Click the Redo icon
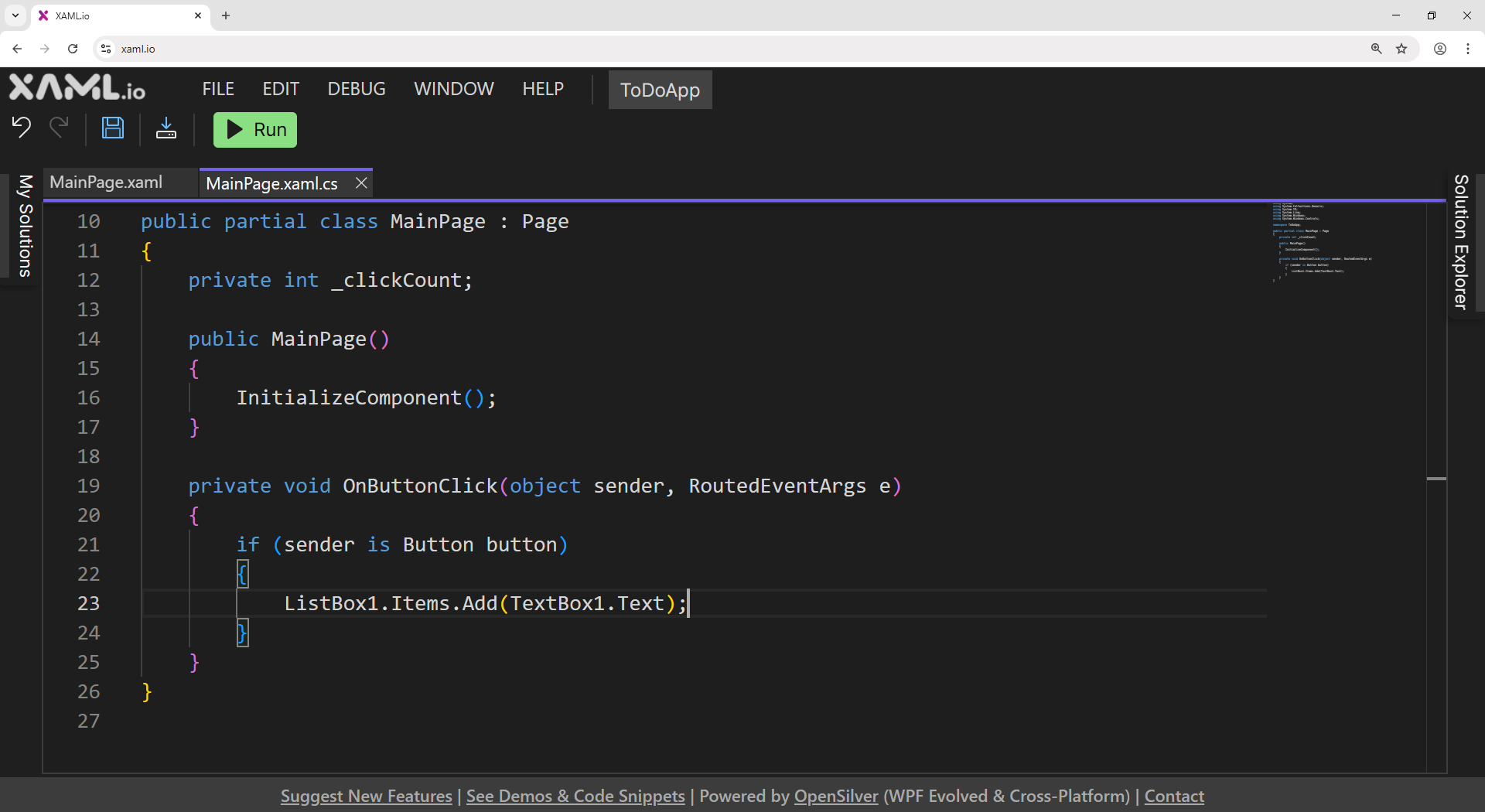This screenshot has width=1485, height=812. [x=59, y=128]
